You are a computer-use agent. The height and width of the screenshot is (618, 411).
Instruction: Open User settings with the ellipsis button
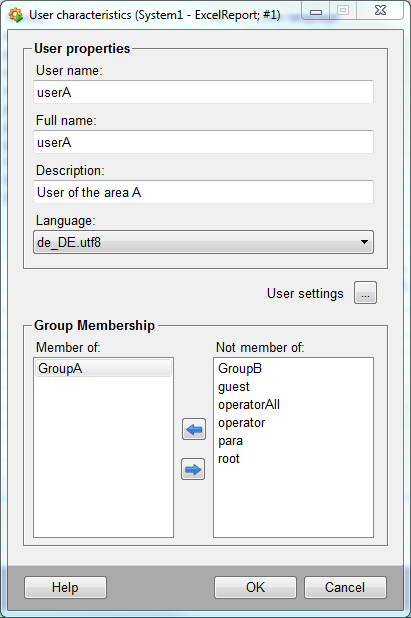click(x=365, y=293)
